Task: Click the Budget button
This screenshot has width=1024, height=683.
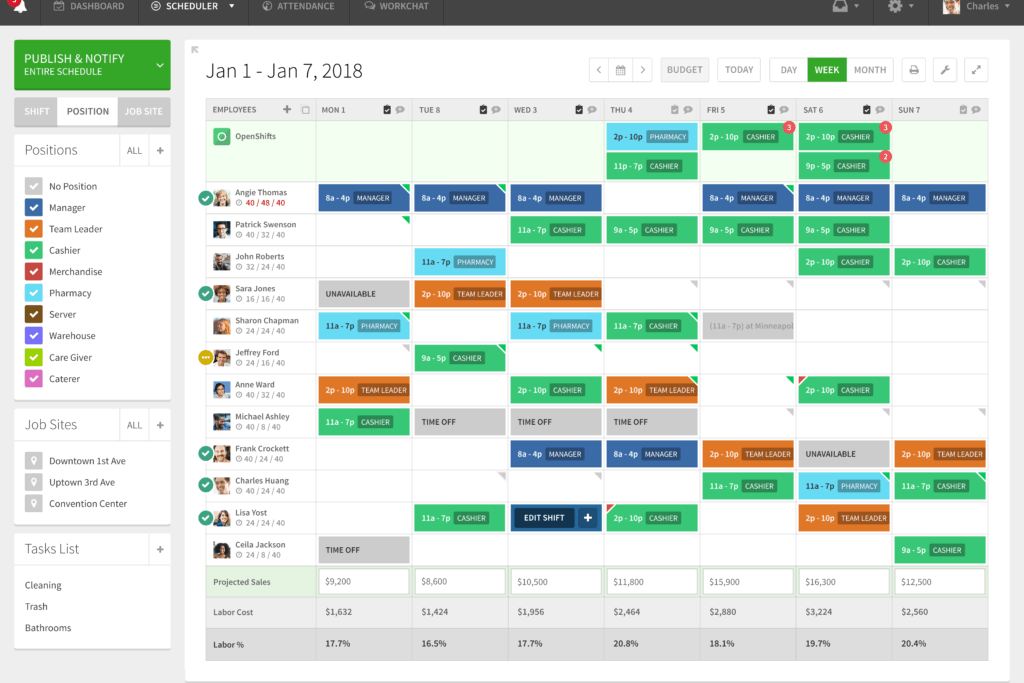Action: [x=684, y=70]
